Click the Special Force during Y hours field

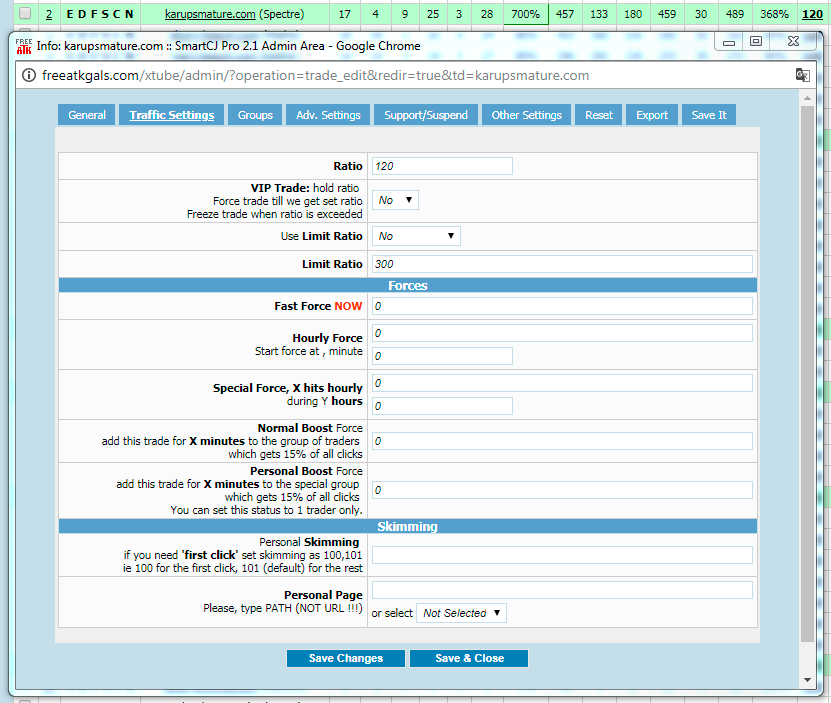(442, 406)
